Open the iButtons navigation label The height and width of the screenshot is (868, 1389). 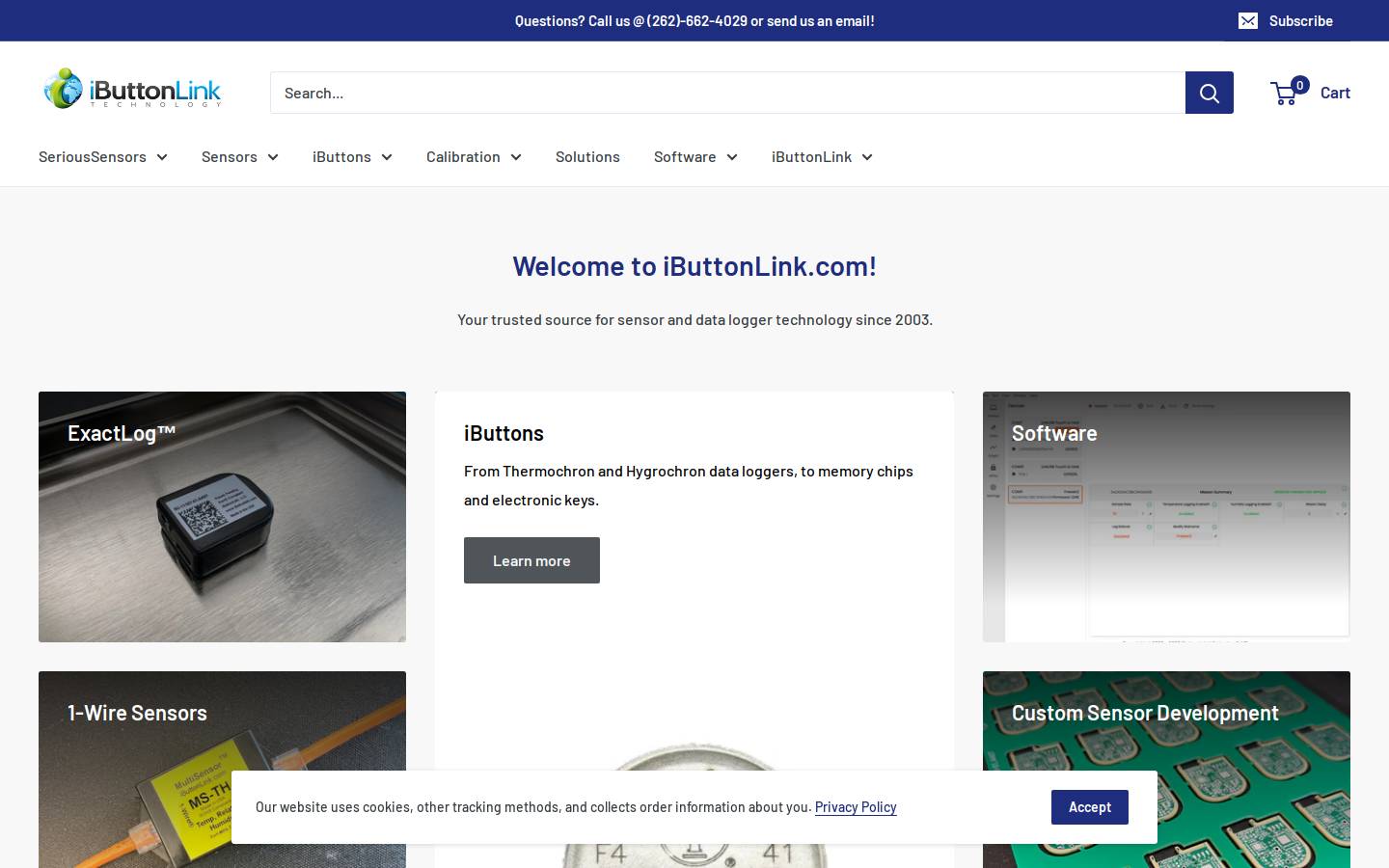341,156
